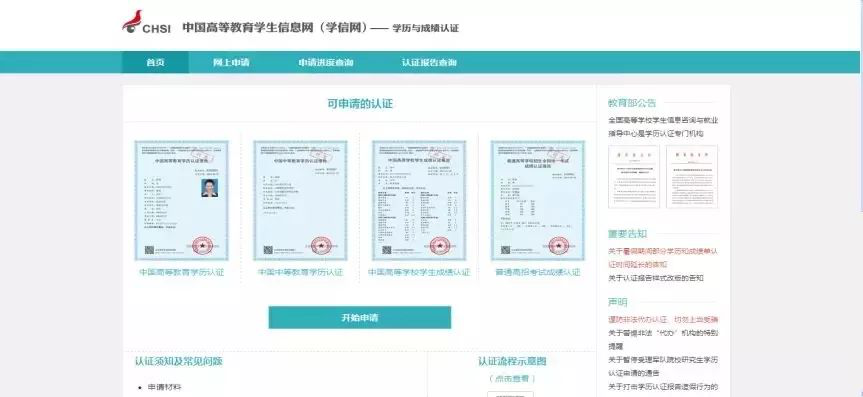Open the 申请进度查询 tab

(326, 62)
